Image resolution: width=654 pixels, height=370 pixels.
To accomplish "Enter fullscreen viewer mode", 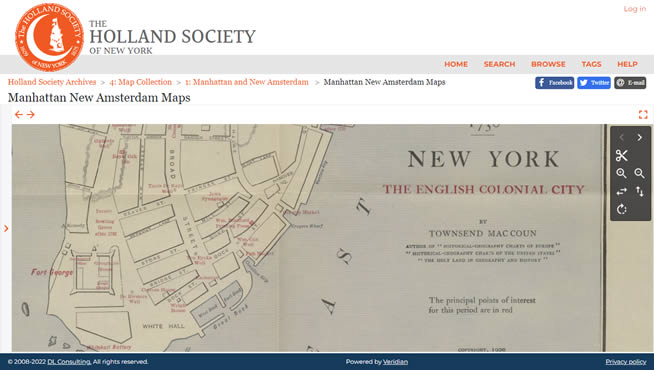I will pos(643,114).
